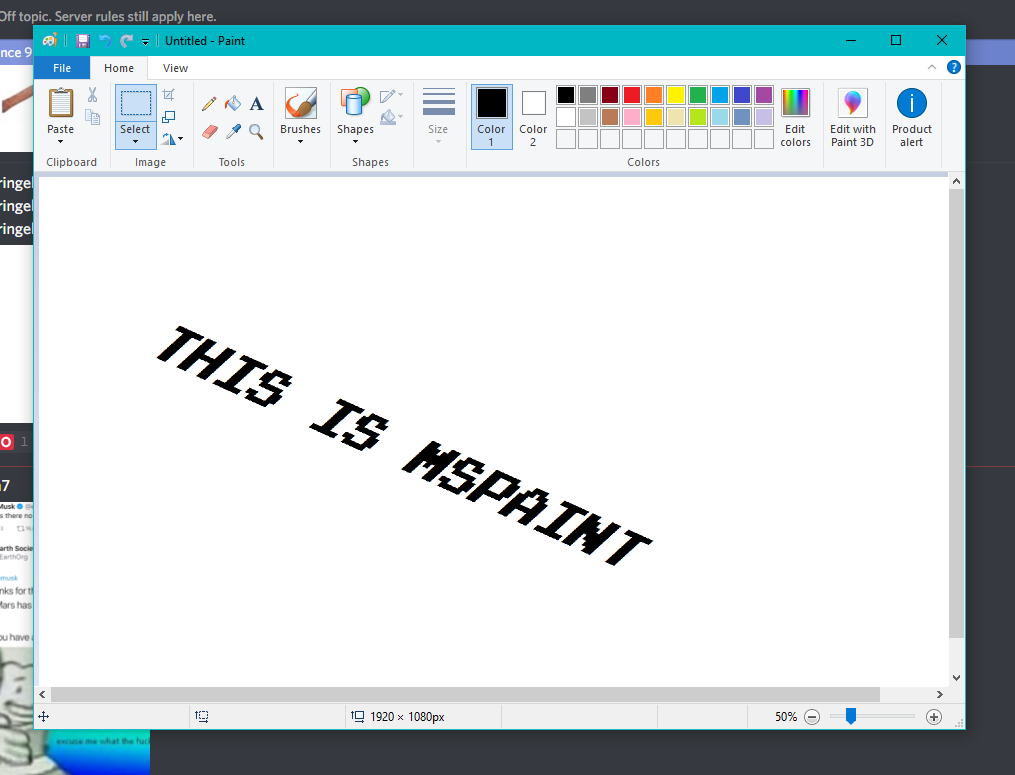Open the Paste options dropdown arrow

click(x=60, y=142)
